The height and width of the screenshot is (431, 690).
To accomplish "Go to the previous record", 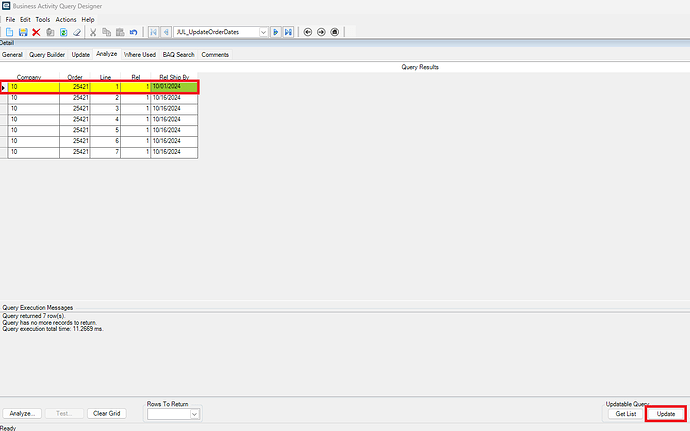I will pos(166,32).
